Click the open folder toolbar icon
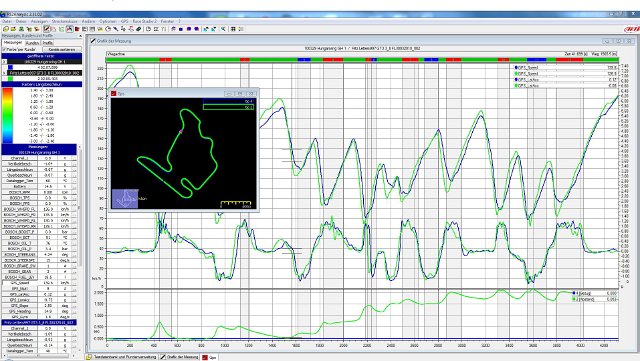 (x=13, y=29)
